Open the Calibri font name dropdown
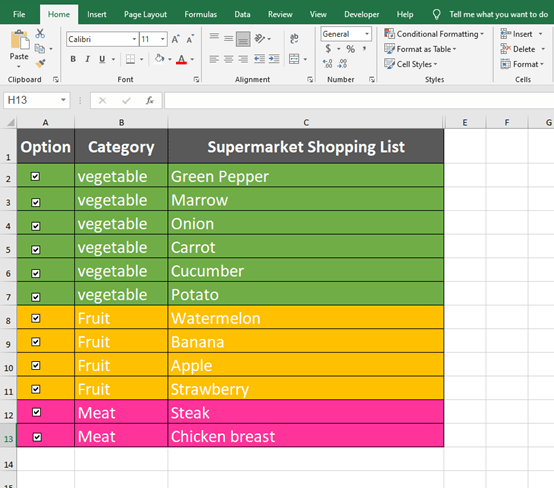 [x=134, y=39]
